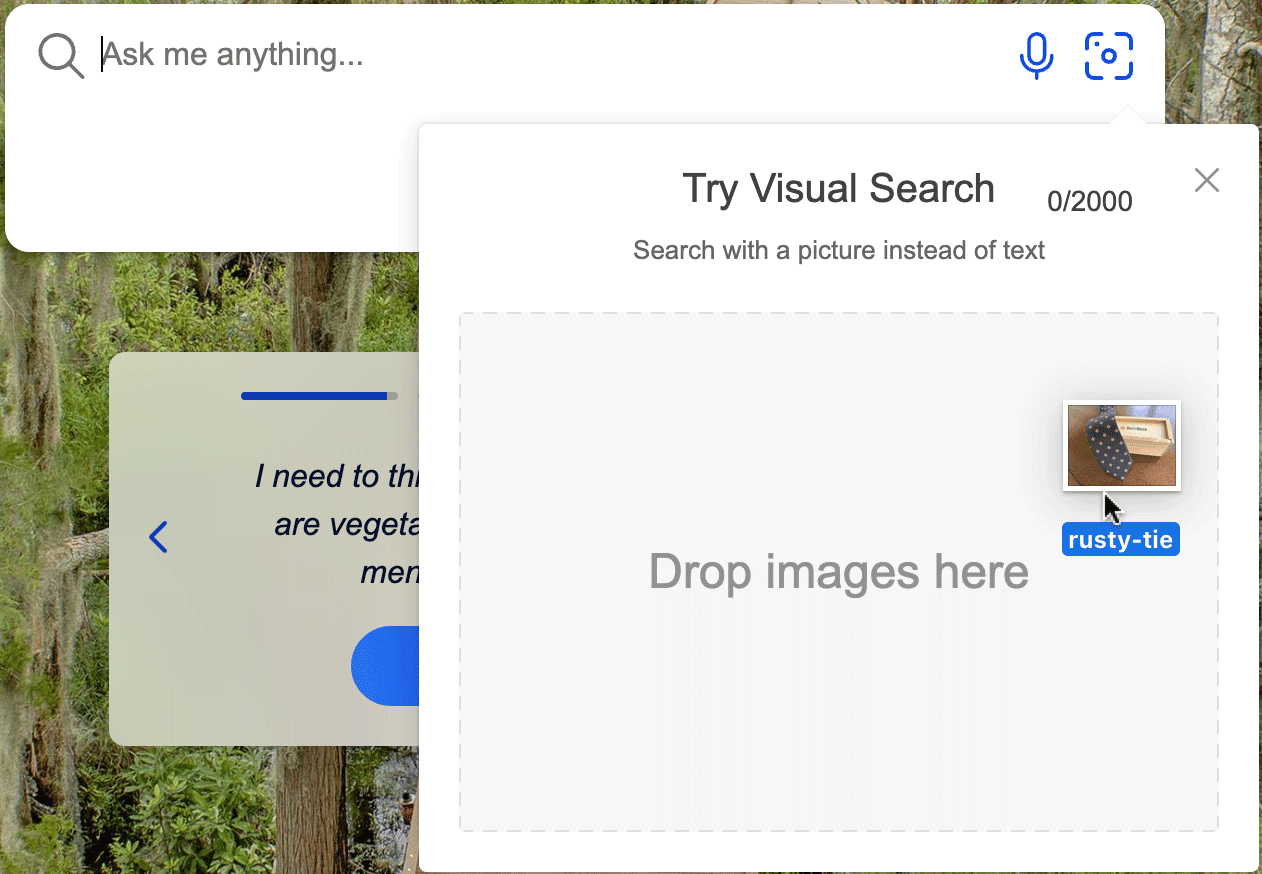Screen dimensions: 1262x874
Task: Click 'Search with a picture instead of text' subtitle
Action: coord(838,250)
